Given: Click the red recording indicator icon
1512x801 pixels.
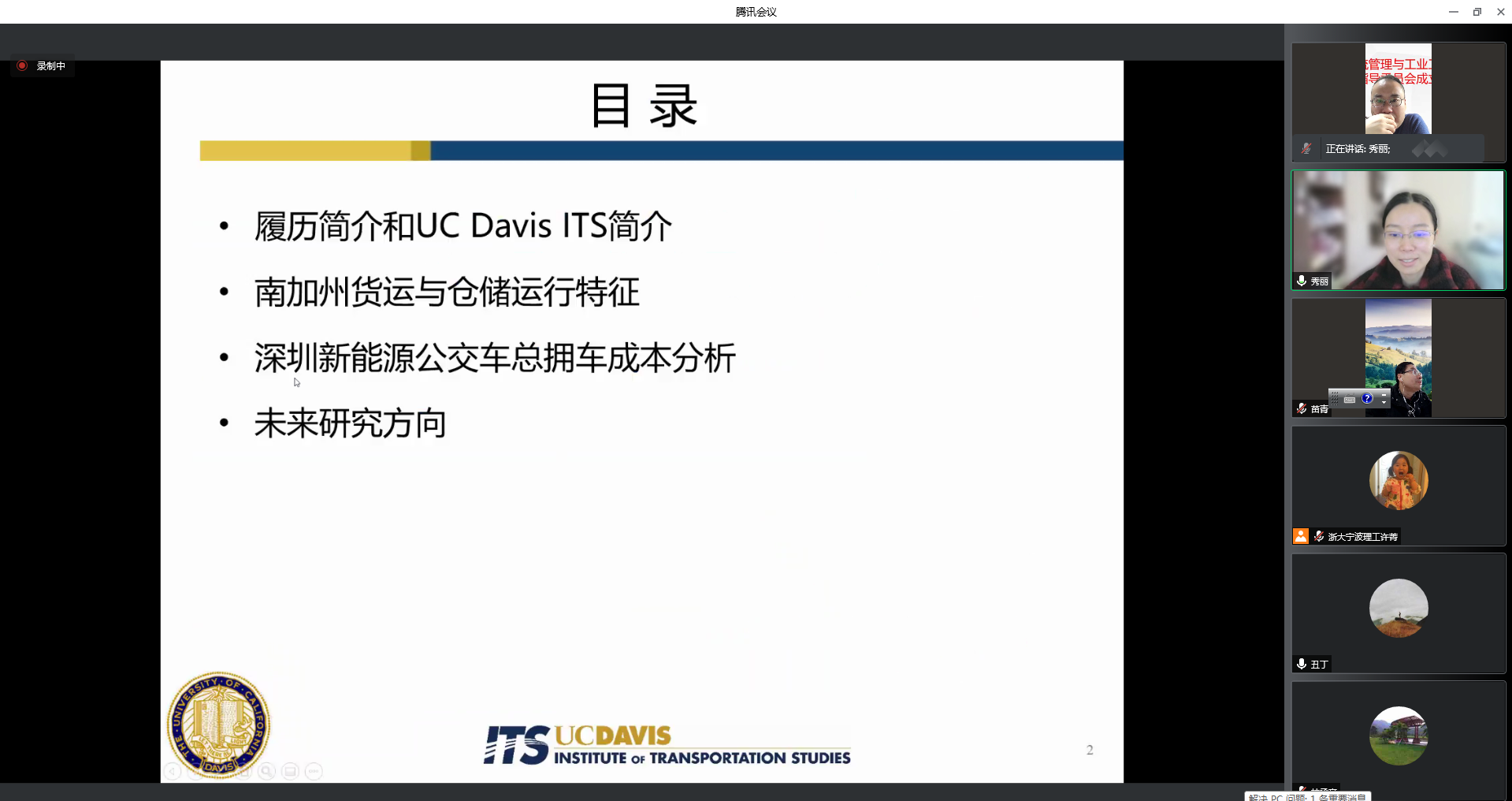Looking at the screenshot, I should coord(22,65).
